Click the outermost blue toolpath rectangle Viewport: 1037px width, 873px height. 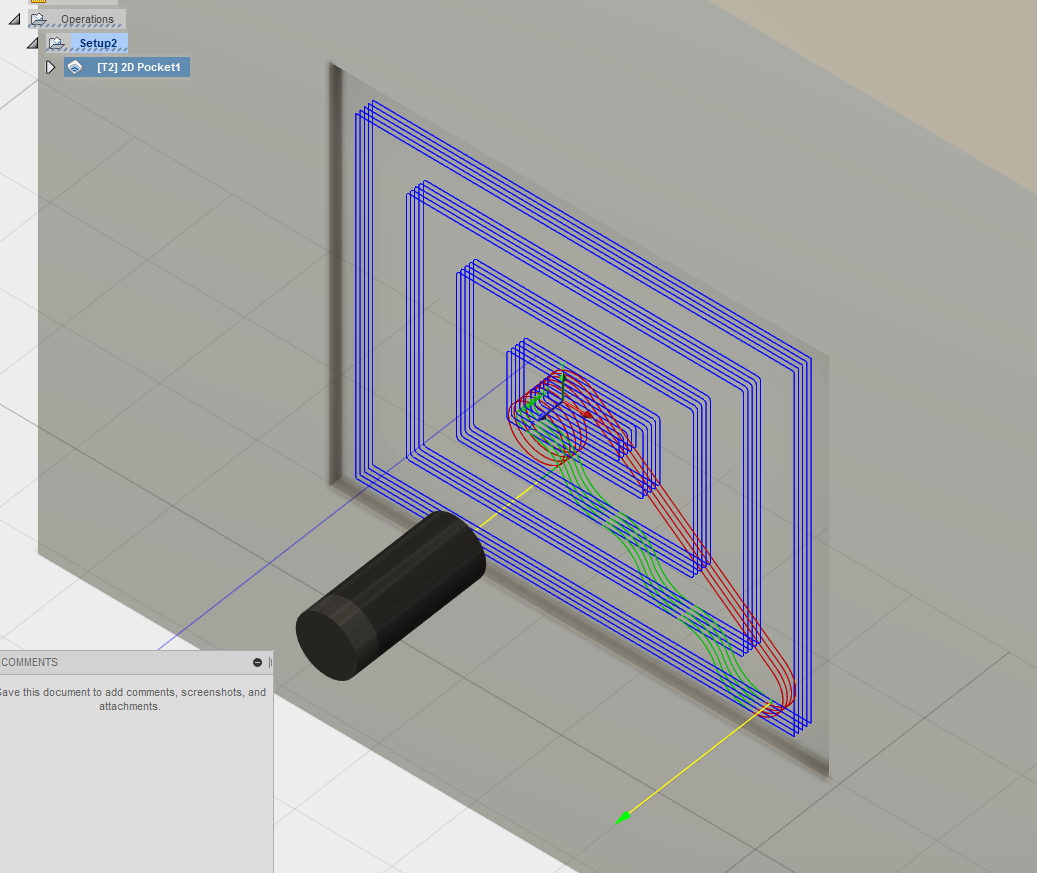point(358,300)
